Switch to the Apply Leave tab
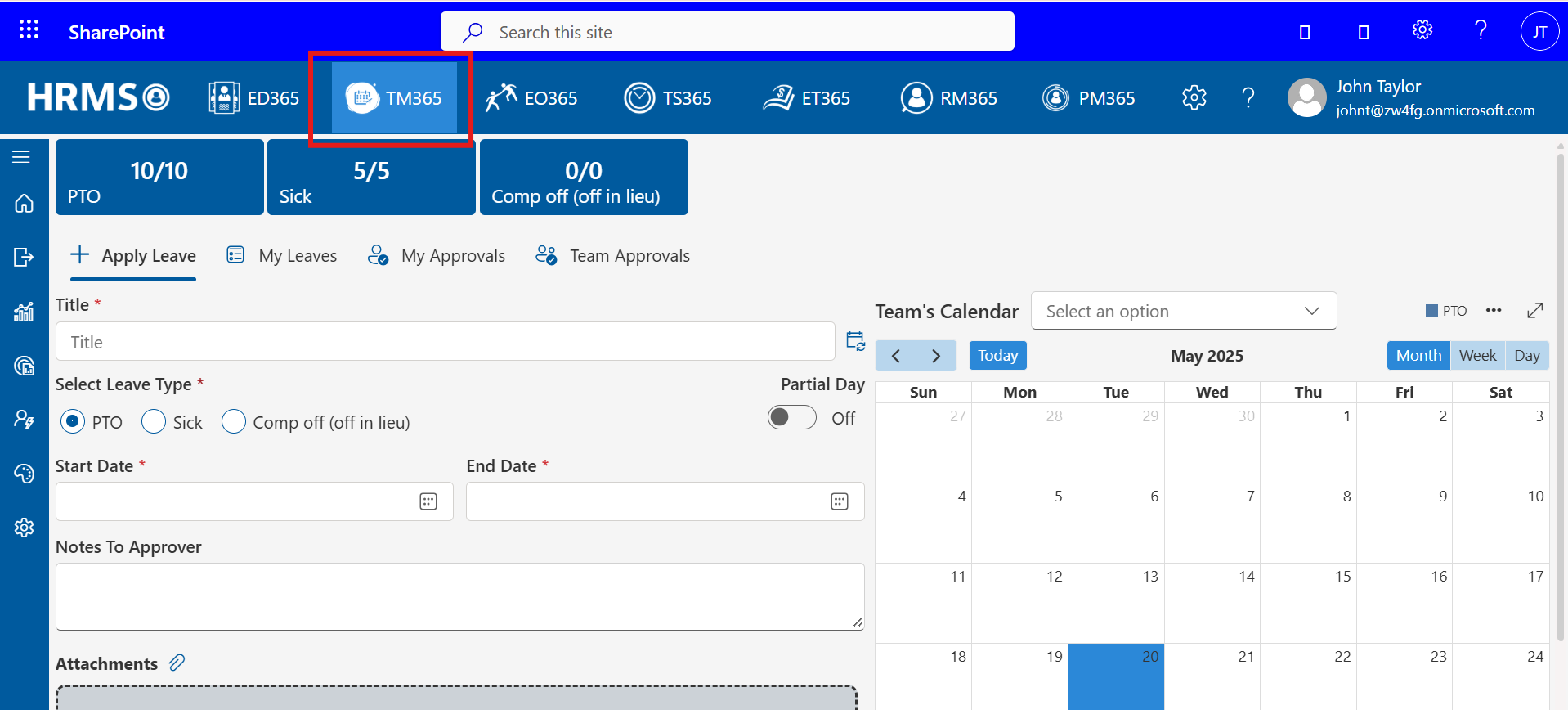This screenshot has width=1568, height=710. coord(133,256)
